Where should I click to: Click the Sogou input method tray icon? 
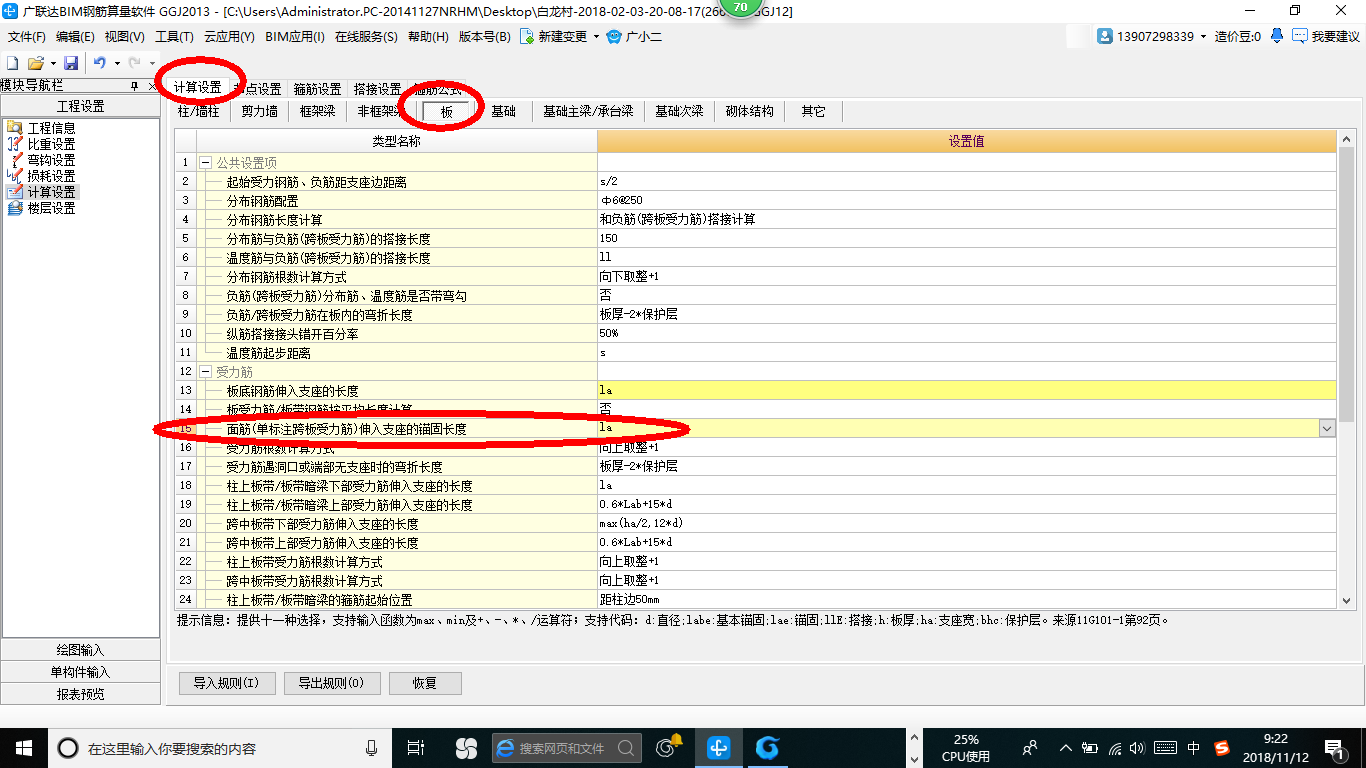pyautogui.click(x=1222, y=747)
